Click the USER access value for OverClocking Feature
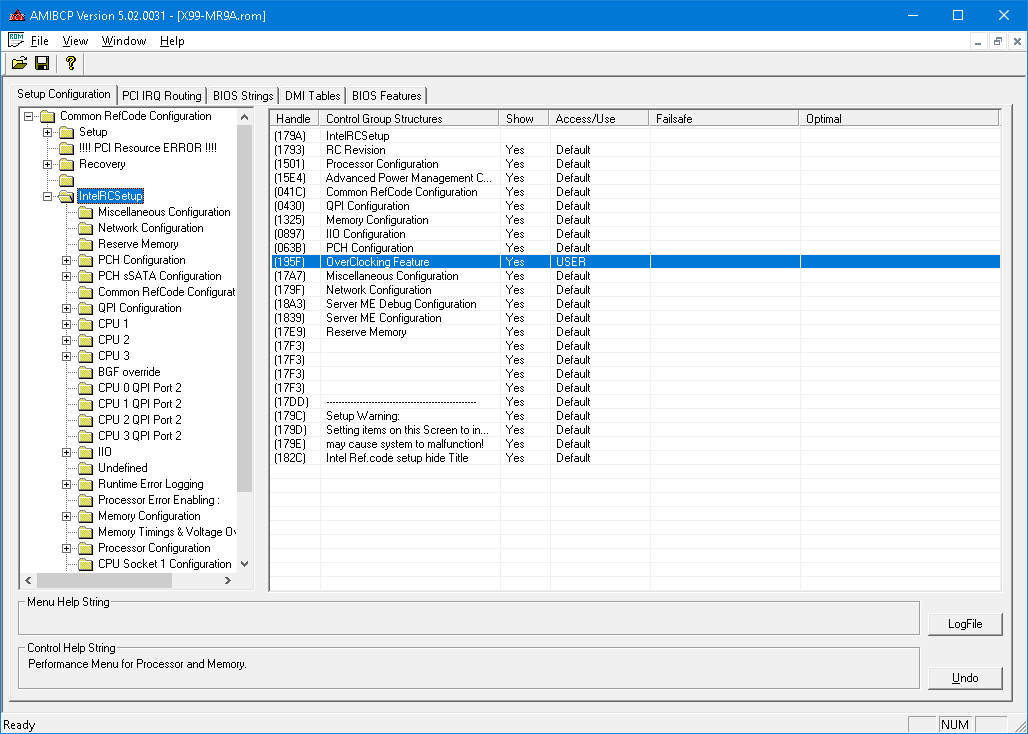1028x734 pixels. pos(571,262)
